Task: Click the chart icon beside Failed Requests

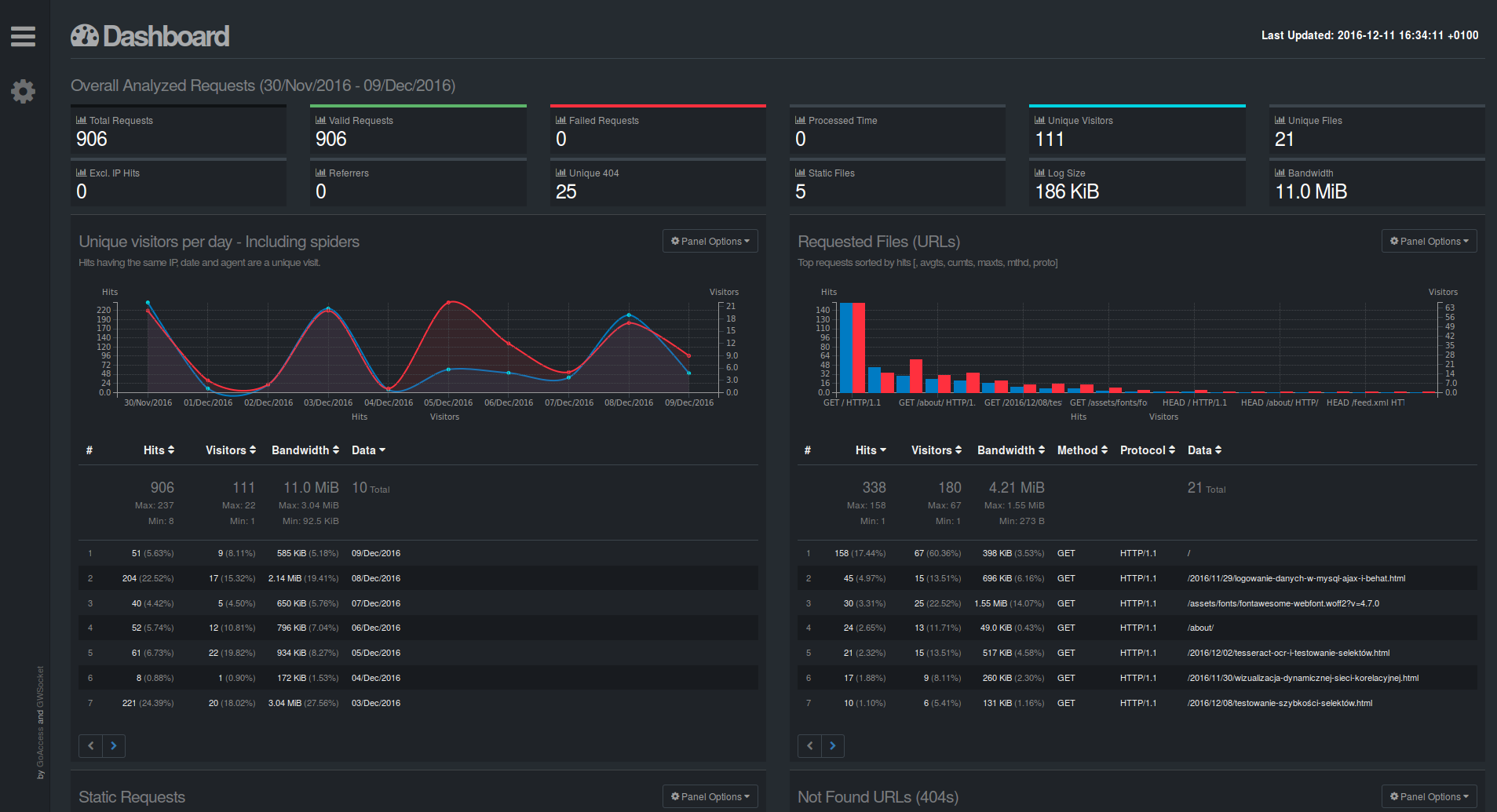Action: point(560,120)
